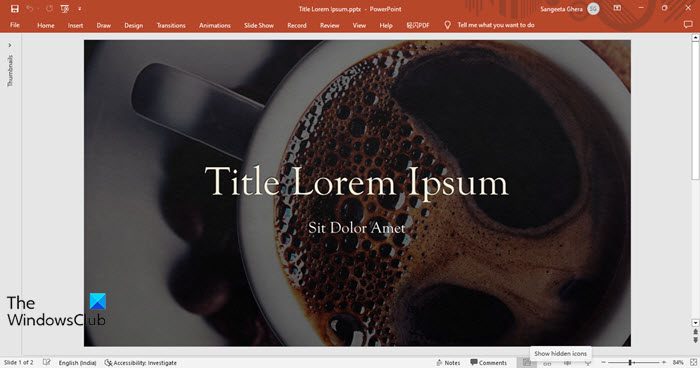Viewport: 700px width, 369px height.
Task: Switch to the Home tab
Action: 46,25
